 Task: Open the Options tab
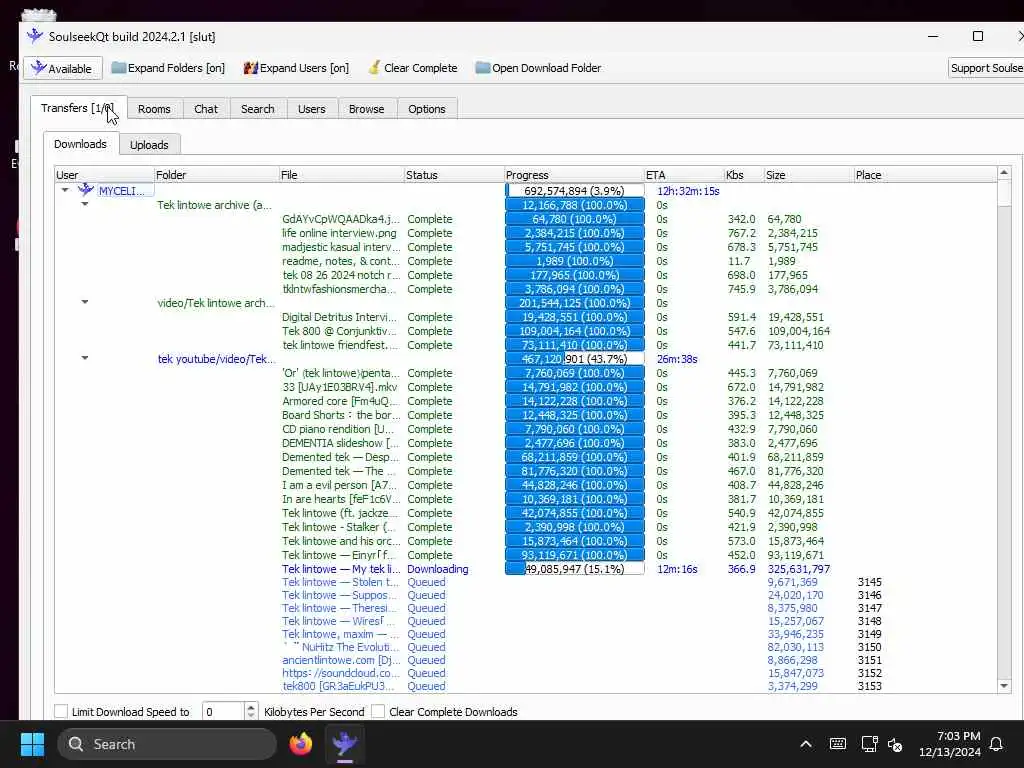pyautogui.click(x=426, y=109)
